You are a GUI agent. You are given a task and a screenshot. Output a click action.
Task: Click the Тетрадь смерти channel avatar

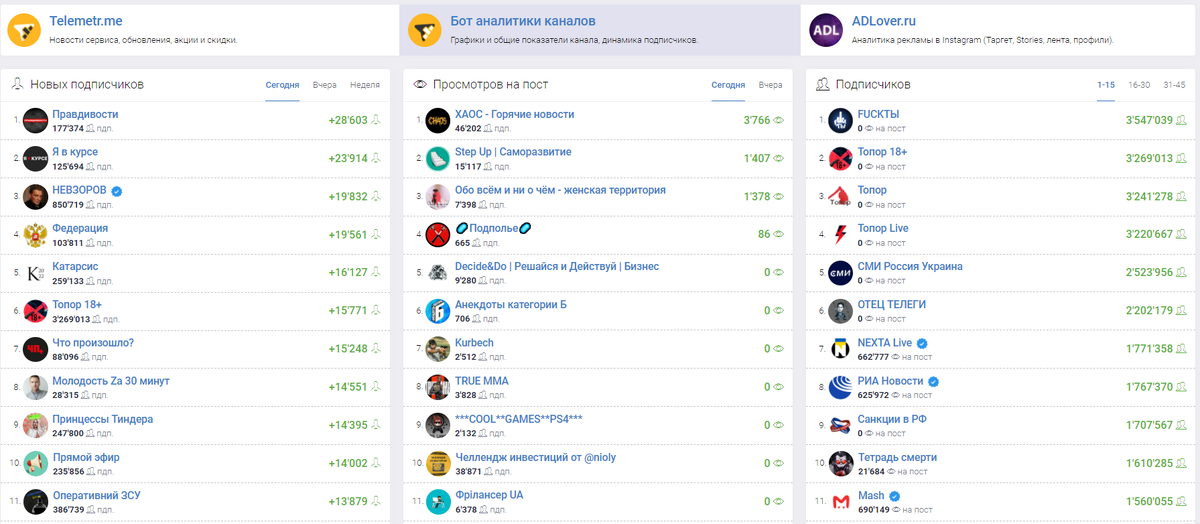coord(841,464)
